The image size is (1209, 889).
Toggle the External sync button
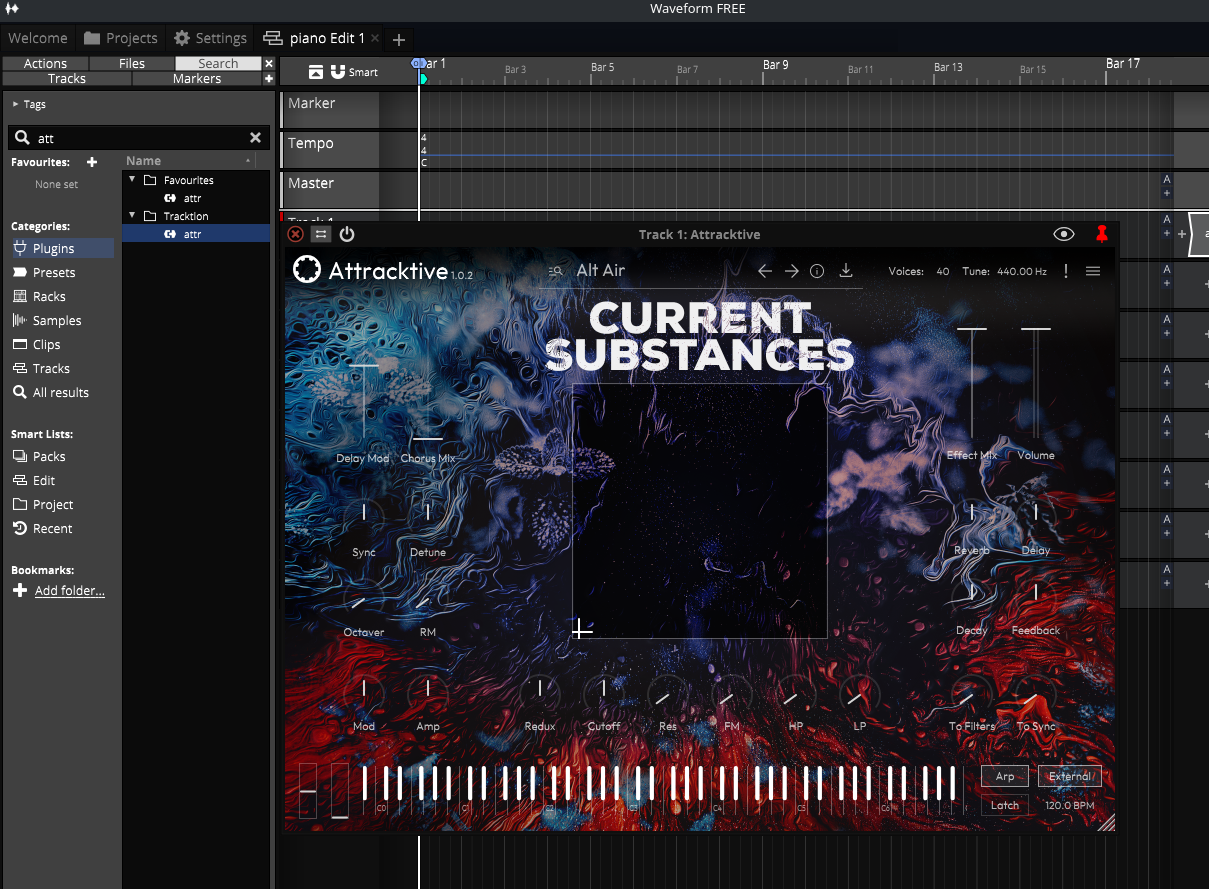coord(1070,776)
